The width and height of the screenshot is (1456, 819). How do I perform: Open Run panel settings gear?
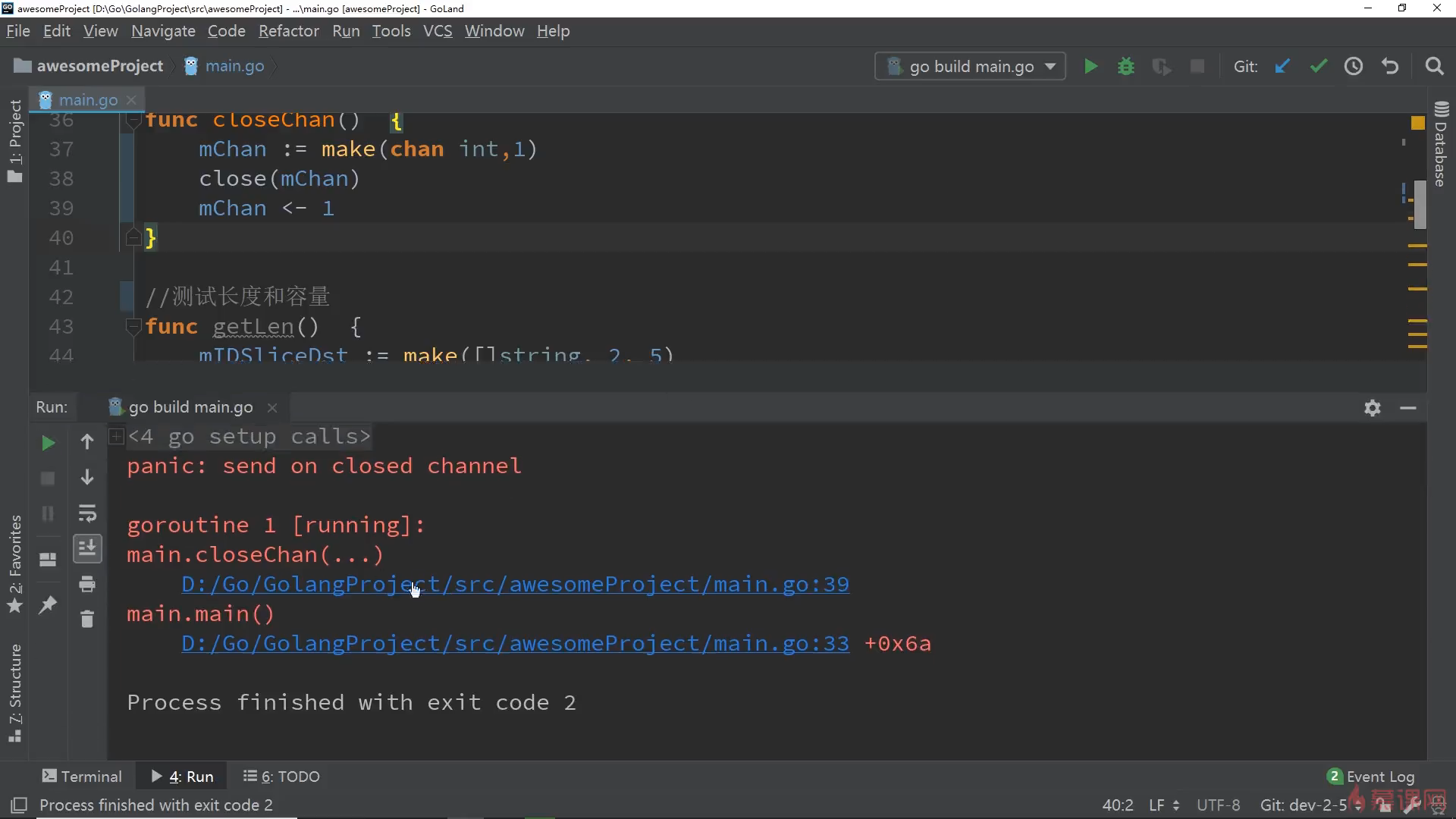tap(1372, 408)
